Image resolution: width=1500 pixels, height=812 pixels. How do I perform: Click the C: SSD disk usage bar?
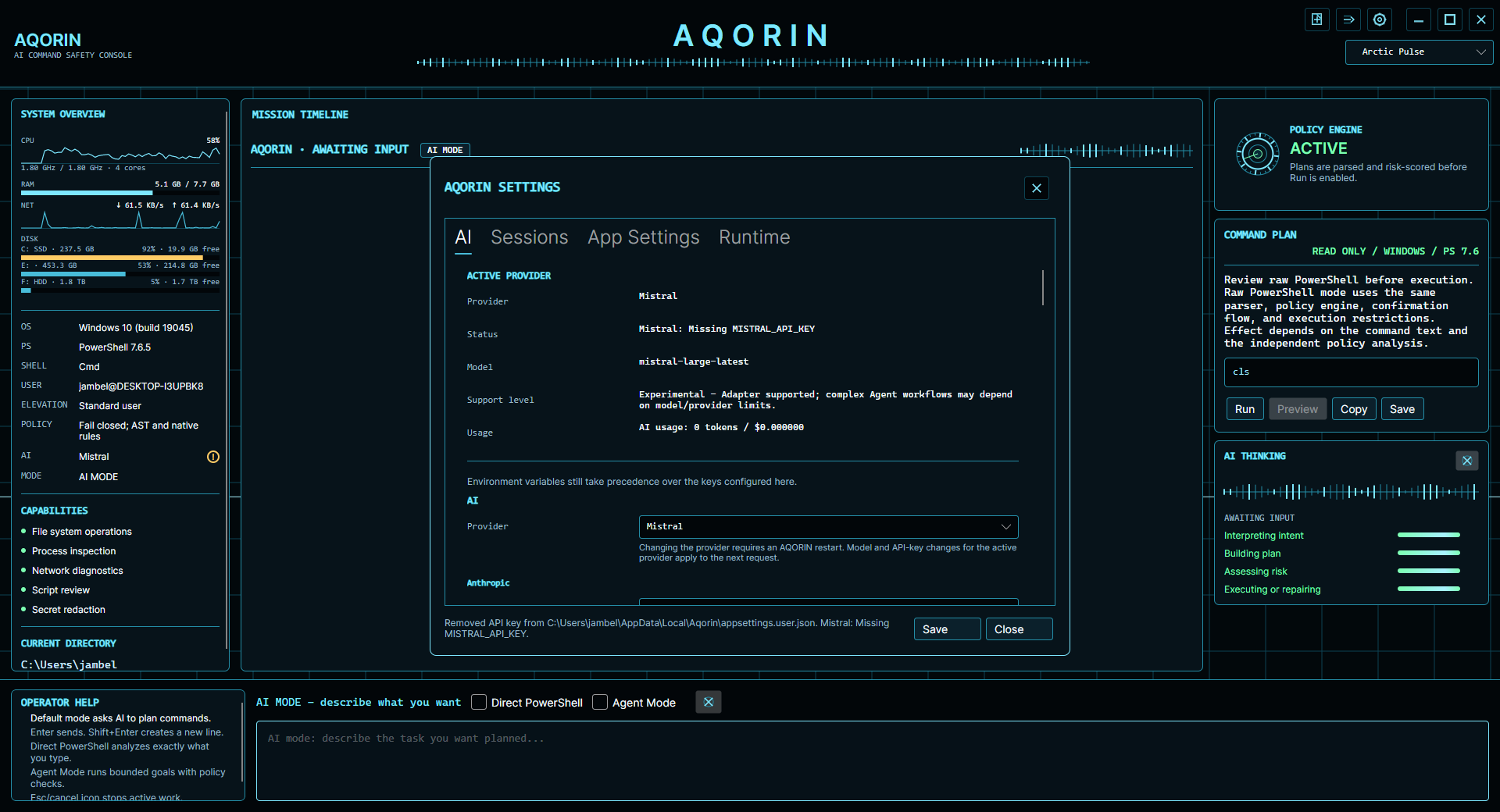click(120, 258)
